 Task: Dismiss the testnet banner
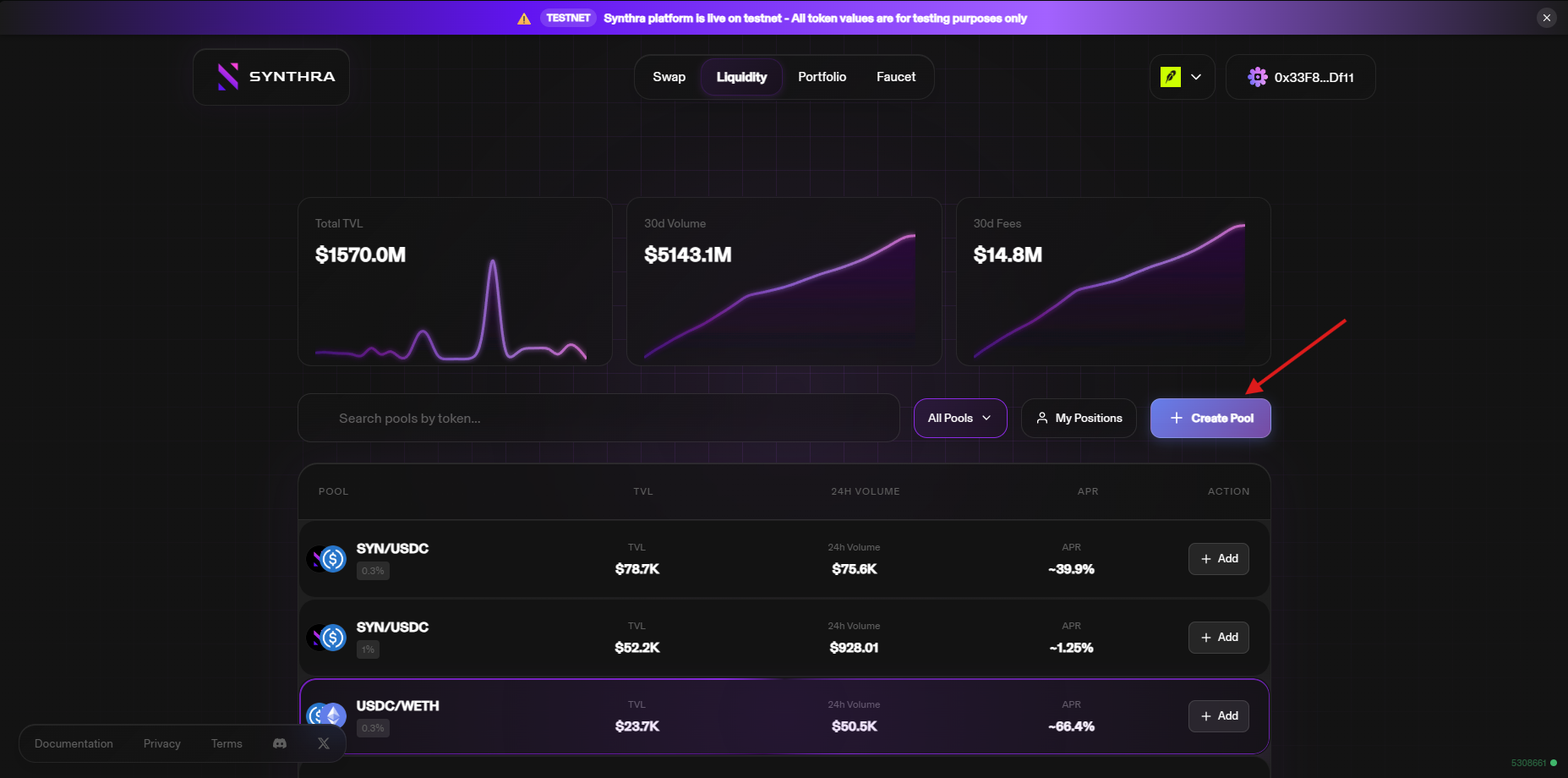coord(1546,18)
